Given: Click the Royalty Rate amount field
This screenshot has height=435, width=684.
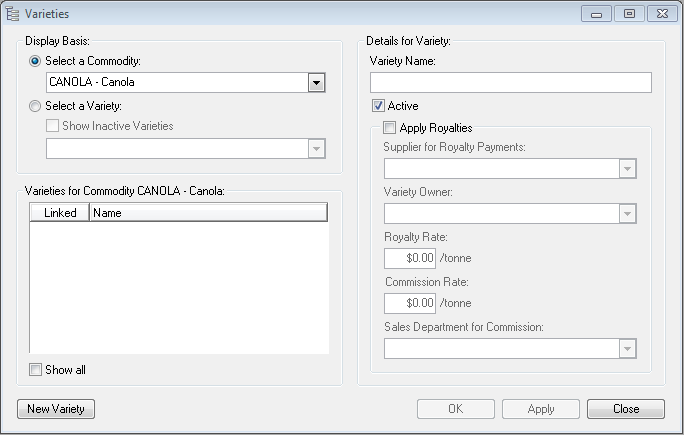Looking at the screenshot, I should coord(410,258).
